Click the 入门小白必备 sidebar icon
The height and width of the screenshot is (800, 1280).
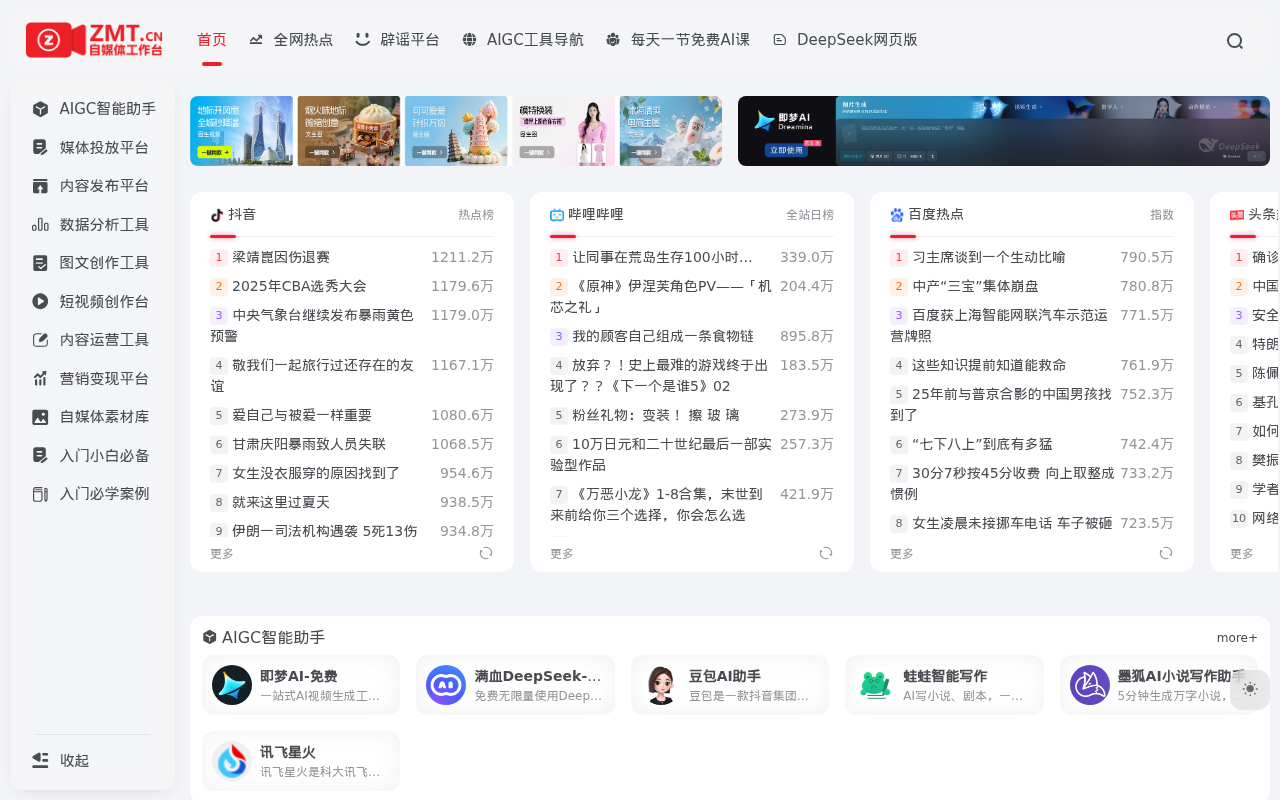click(40, 456)
